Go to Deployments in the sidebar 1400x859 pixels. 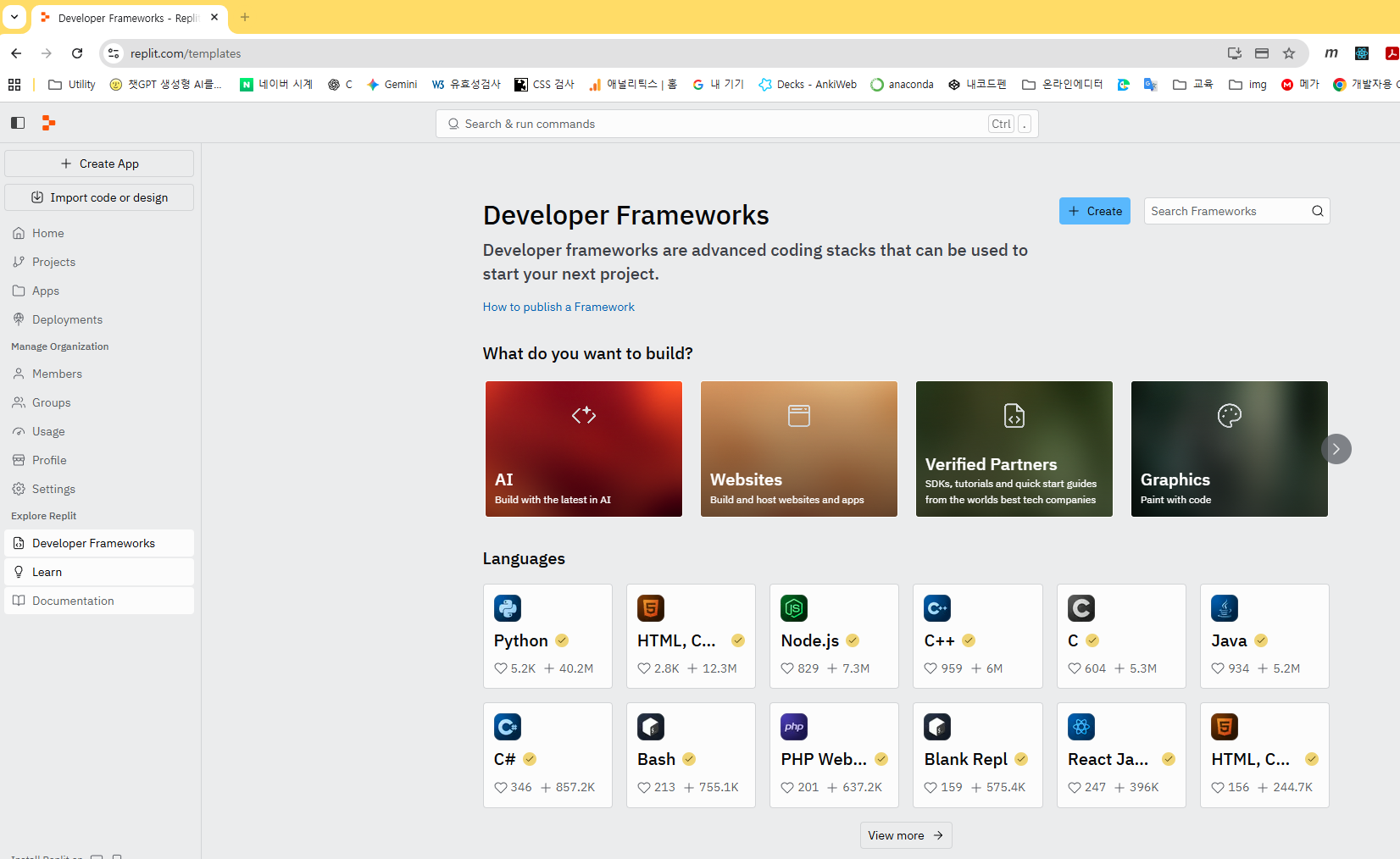[67, 319]
